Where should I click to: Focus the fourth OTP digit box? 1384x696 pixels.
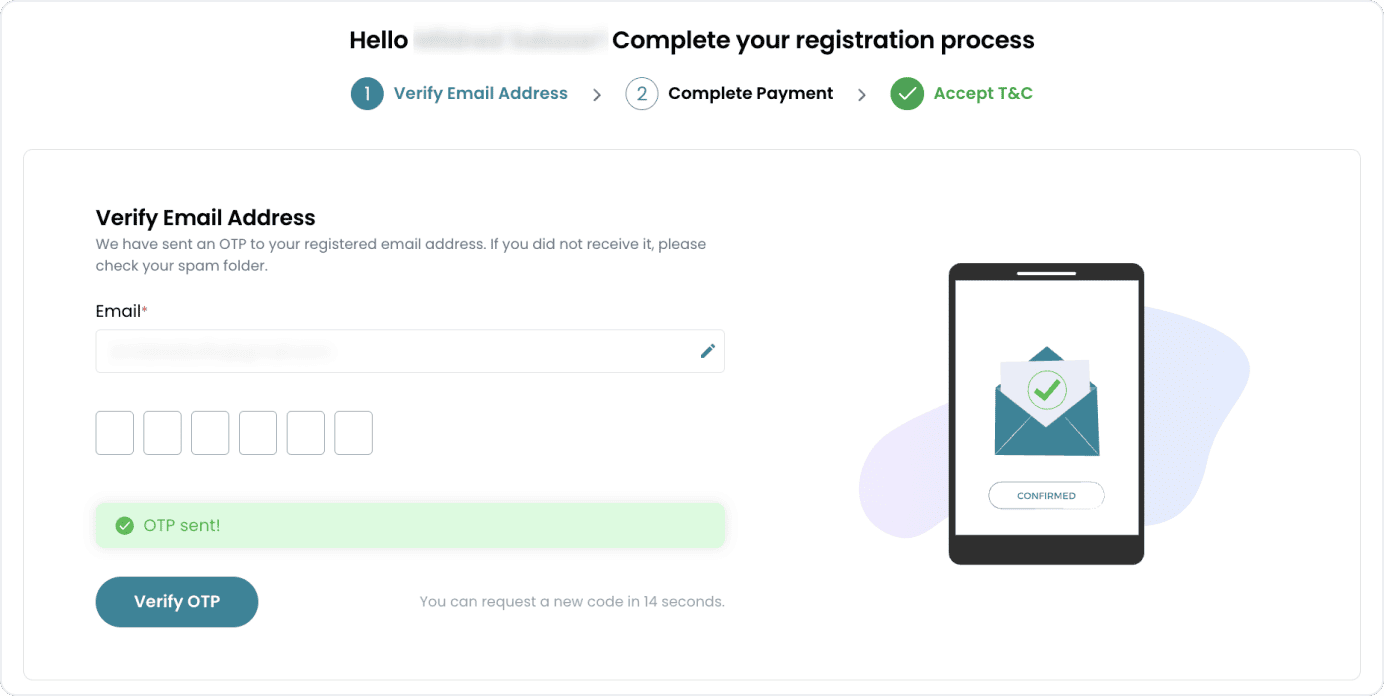(x=258, y=433)
